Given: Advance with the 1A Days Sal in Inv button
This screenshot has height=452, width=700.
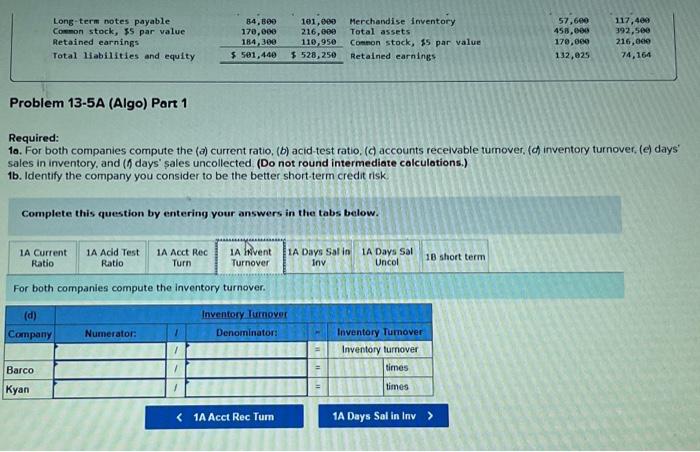Looking at the screenshot, I should (x=383, y=416).
